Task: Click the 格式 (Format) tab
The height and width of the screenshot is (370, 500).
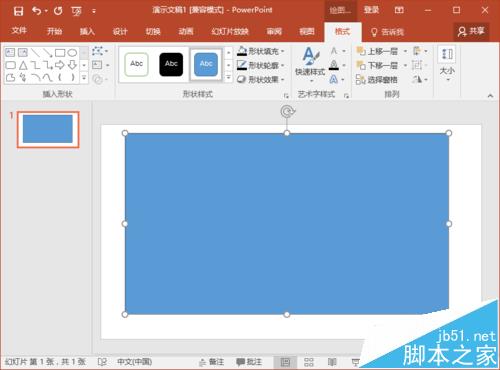Action: (342, 32)
